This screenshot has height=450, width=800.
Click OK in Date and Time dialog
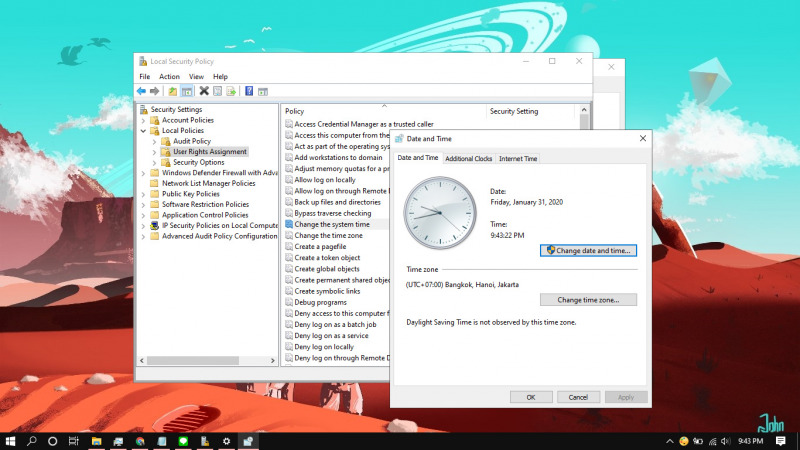point(531,397)
